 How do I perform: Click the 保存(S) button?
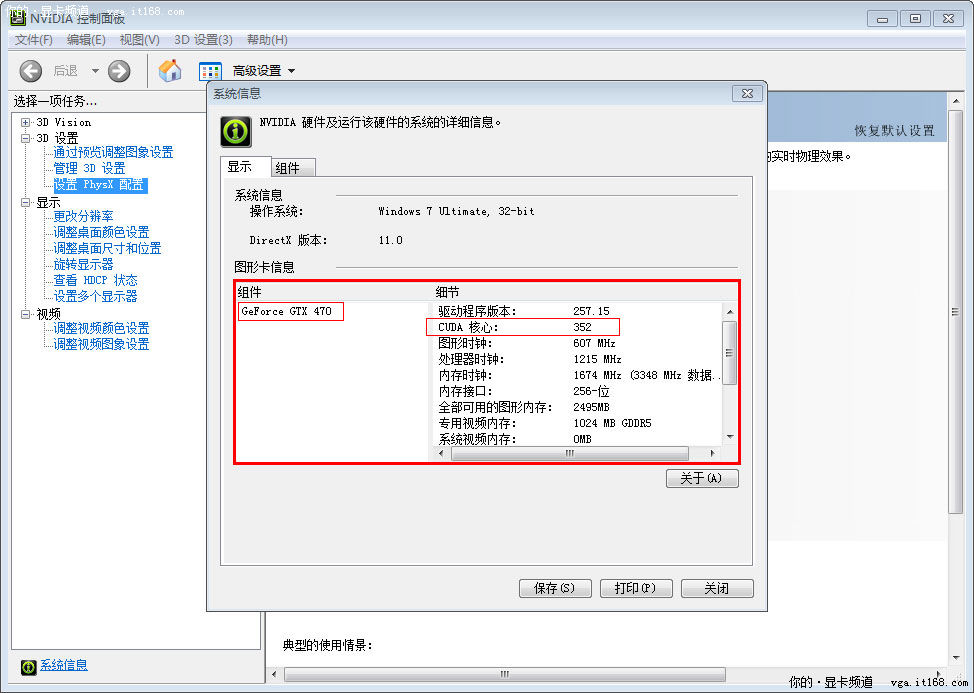pos(555,588)
